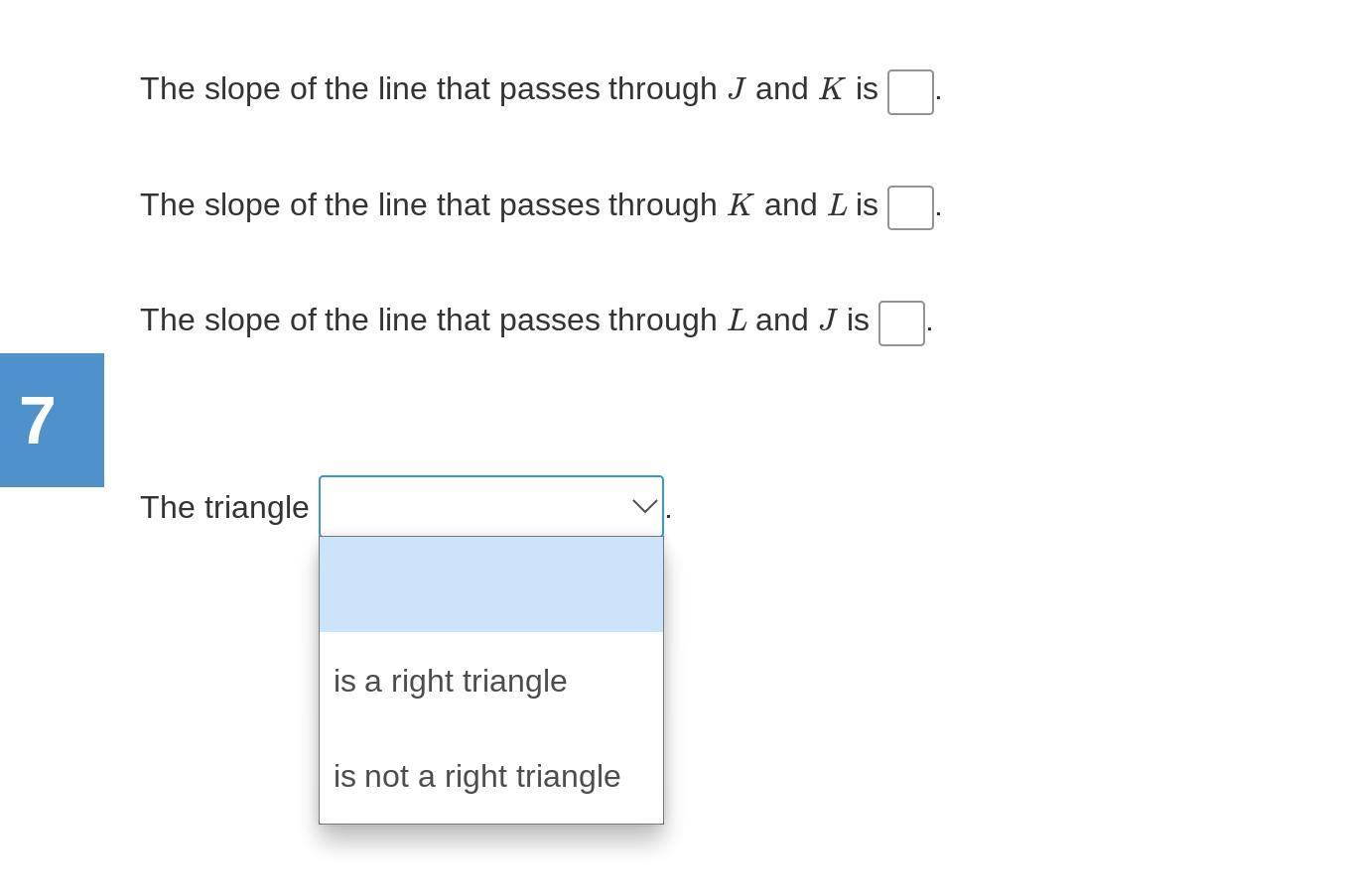Click the letter J in the third sentence
1346x896 pixels.
(828, 320)
